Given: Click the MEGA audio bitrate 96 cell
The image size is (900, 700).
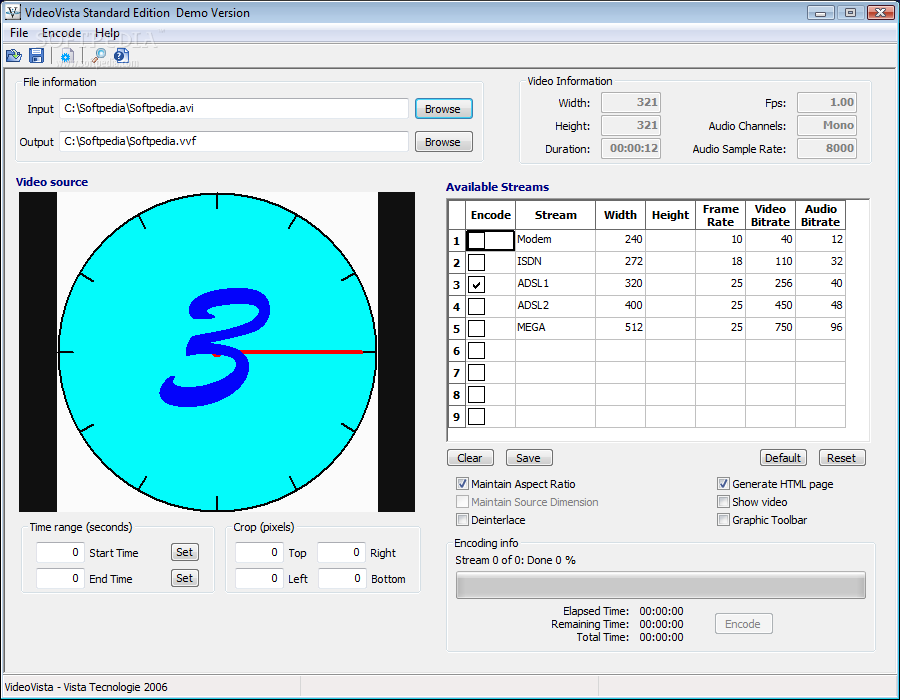Looking at the screenshot, I should point(820,328).
